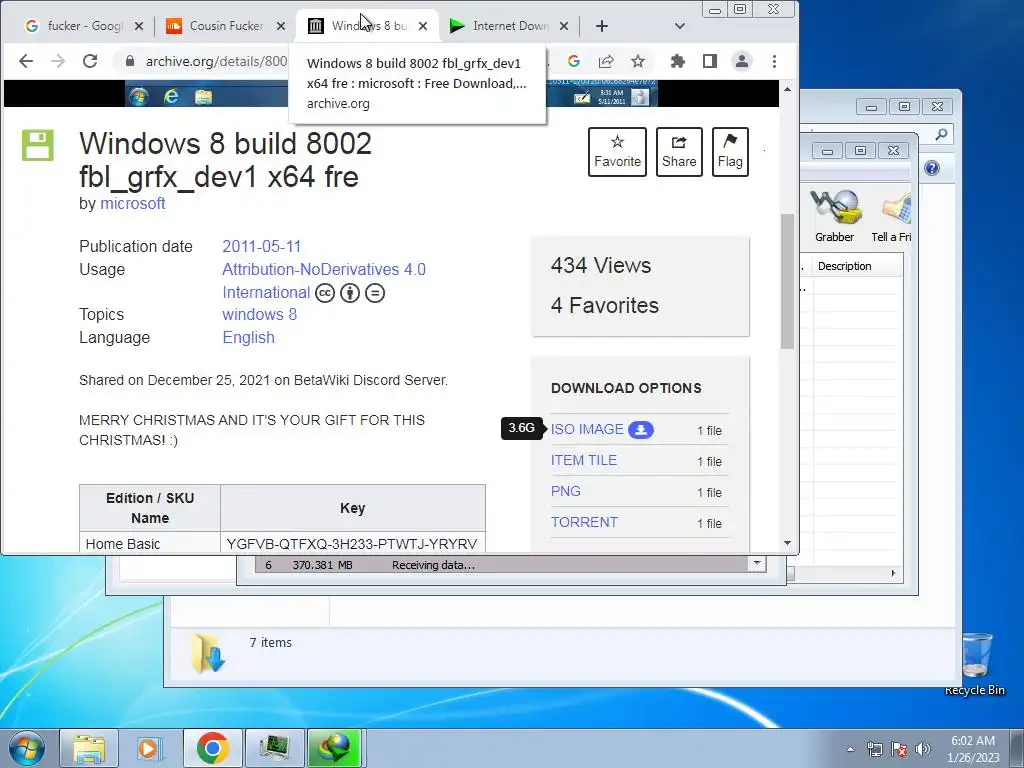Click the share page icon in address bar
The width and height of the screenshot is (1024, 768).
click(606, 61)
